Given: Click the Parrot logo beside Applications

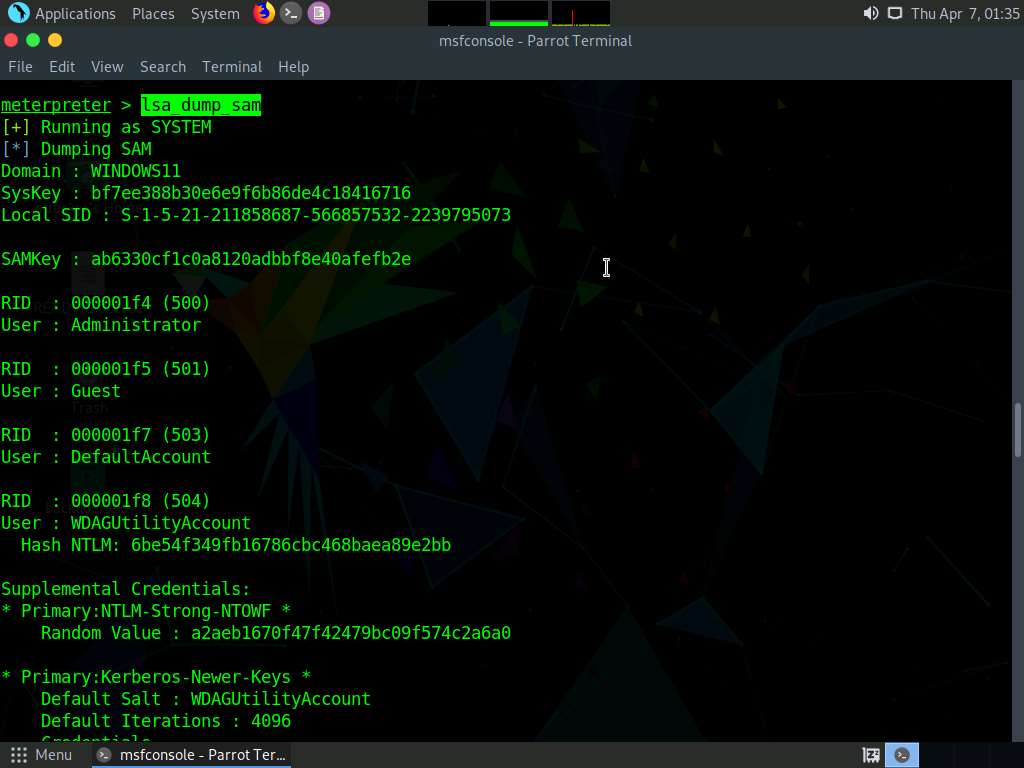Looking at the screenshot, I should [18, 13].
